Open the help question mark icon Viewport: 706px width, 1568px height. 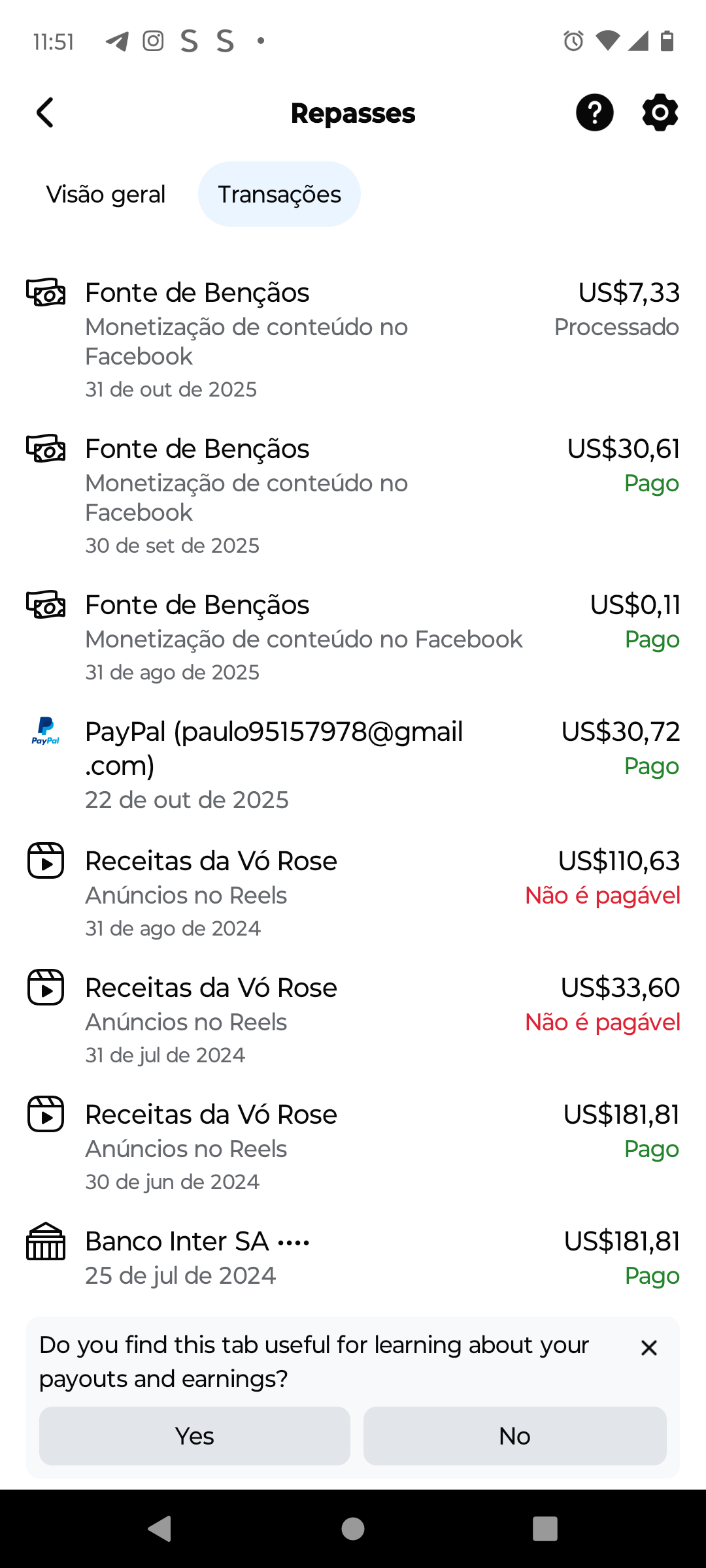click(594, 112)
